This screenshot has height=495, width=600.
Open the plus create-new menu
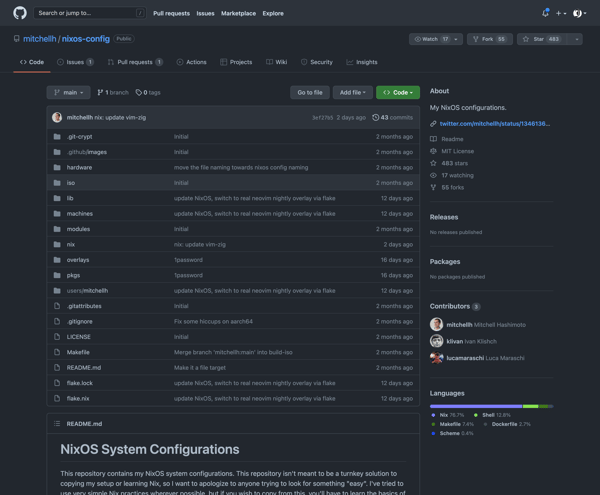[x=561, y=13]
